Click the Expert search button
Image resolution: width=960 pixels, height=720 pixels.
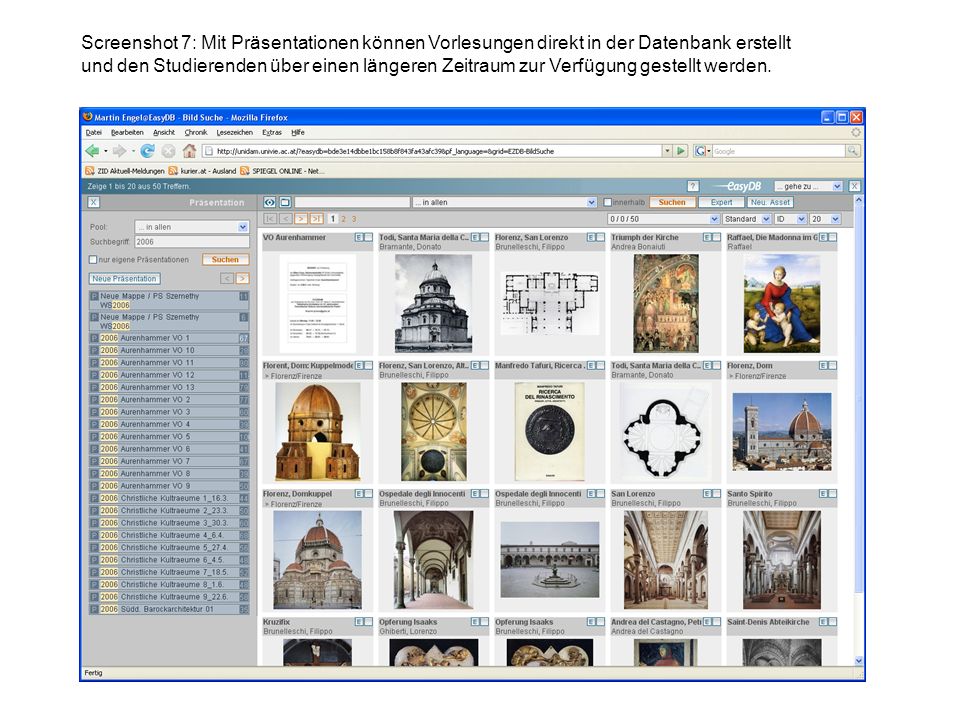coord(721,202)
